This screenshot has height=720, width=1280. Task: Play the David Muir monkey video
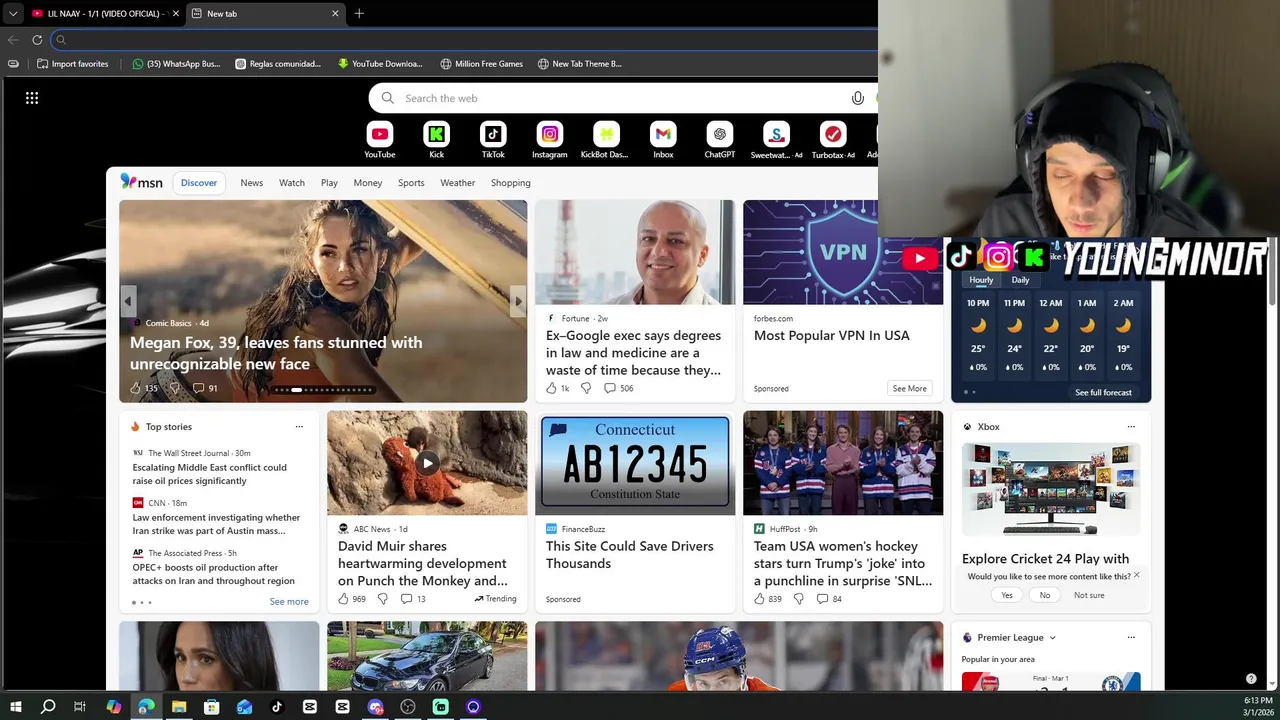pyautogui.click(x=427, y=463)
